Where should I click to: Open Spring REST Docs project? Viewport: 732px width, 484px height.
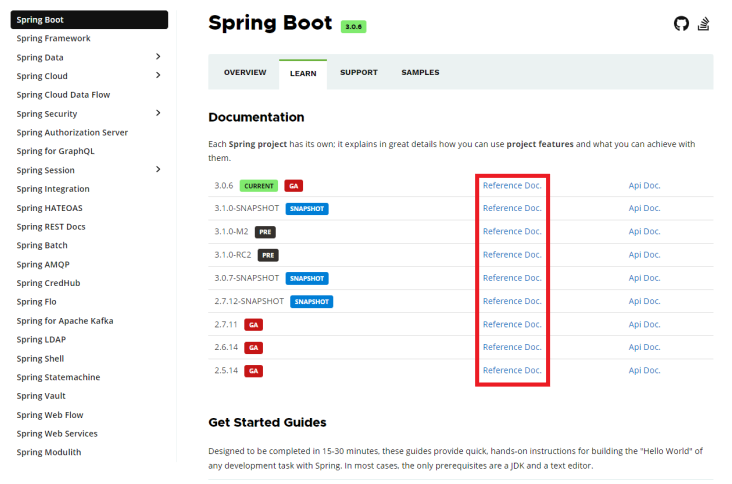pos(51,227)
